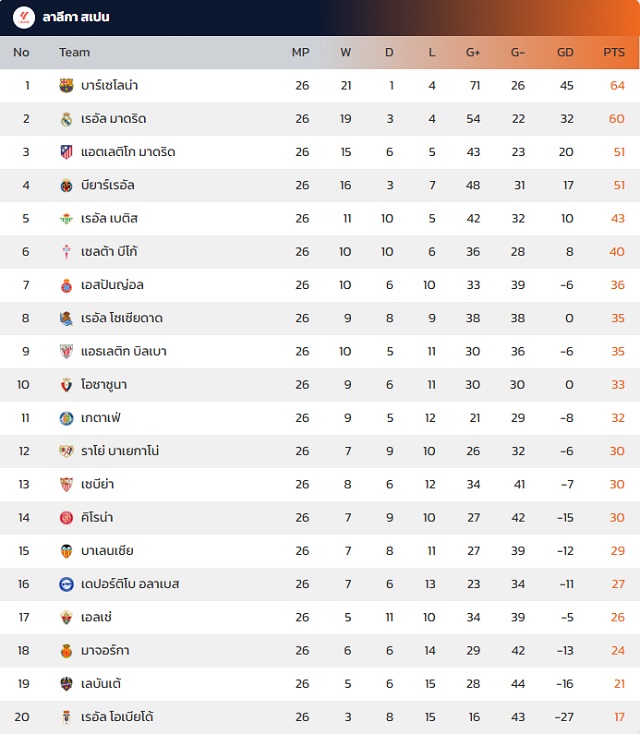Open the เรอัล มาดริด team link
Screen dimensions: 640x734
(x=114, y=119)
